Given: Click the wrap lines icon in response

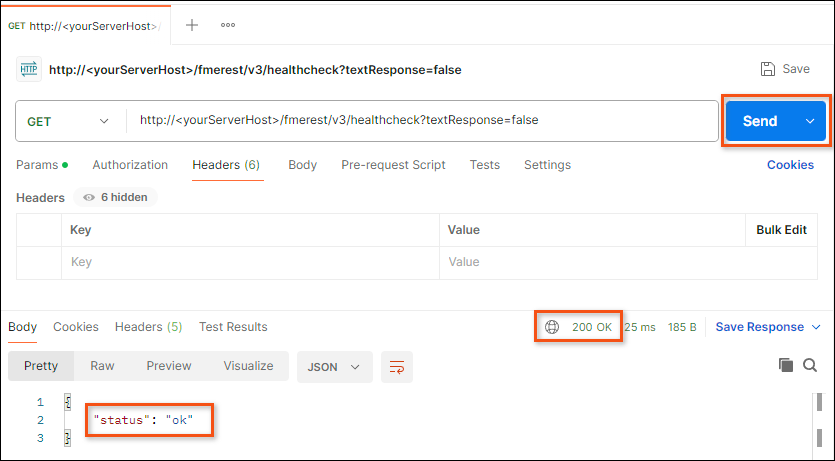Looking at the screenshot, I should [397, 367].
